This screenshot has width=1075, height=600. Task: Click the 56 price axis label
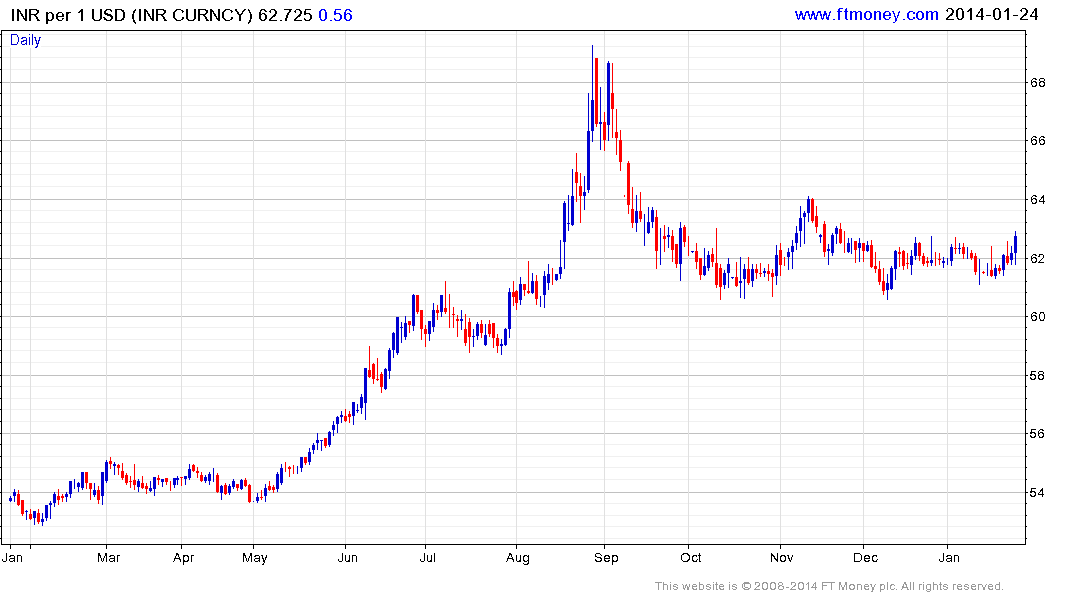coord(1037,434)
